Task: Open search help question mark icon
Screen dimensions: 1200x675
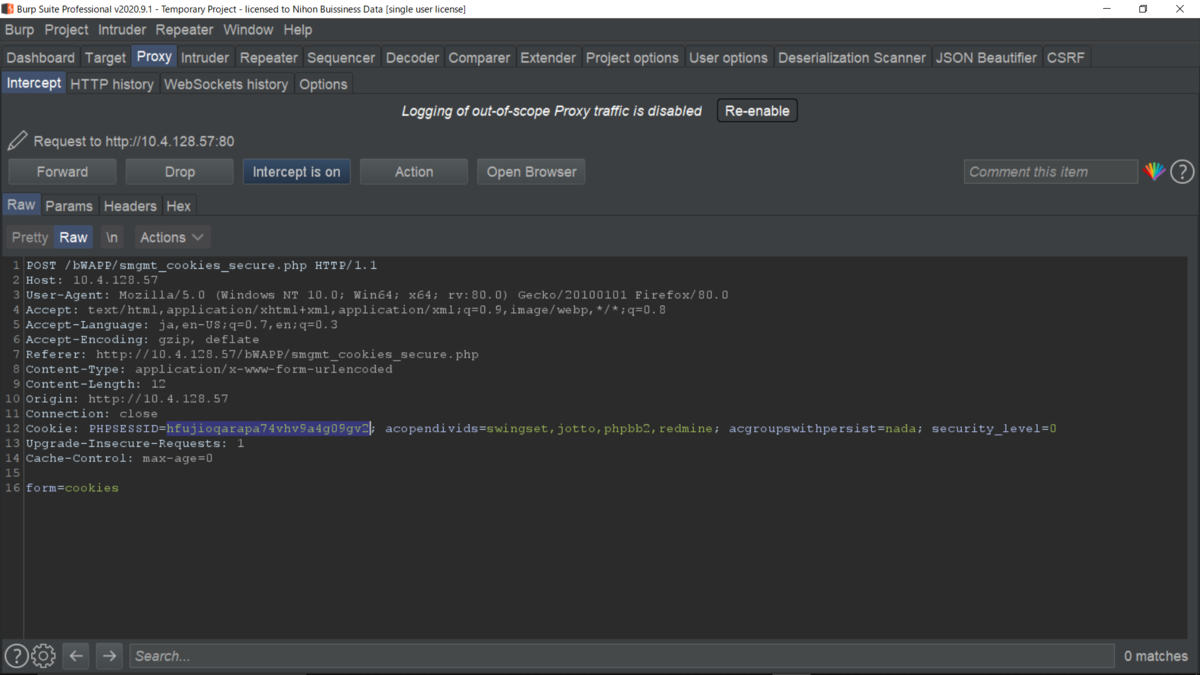Action: coord(16,656)
